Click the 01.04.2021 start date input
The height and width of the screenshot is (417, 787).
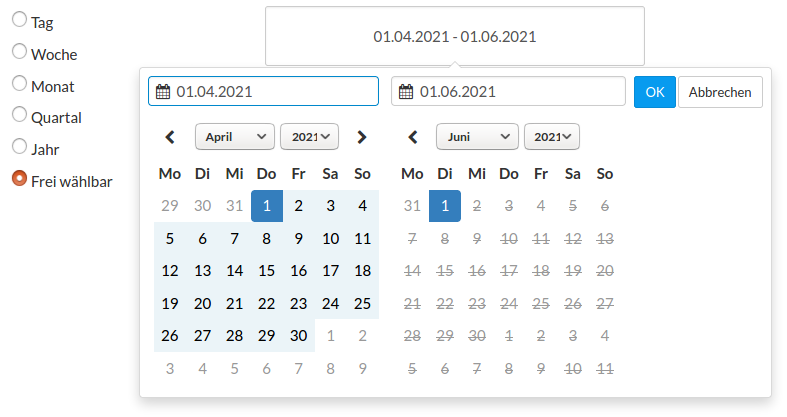(264, 91)
